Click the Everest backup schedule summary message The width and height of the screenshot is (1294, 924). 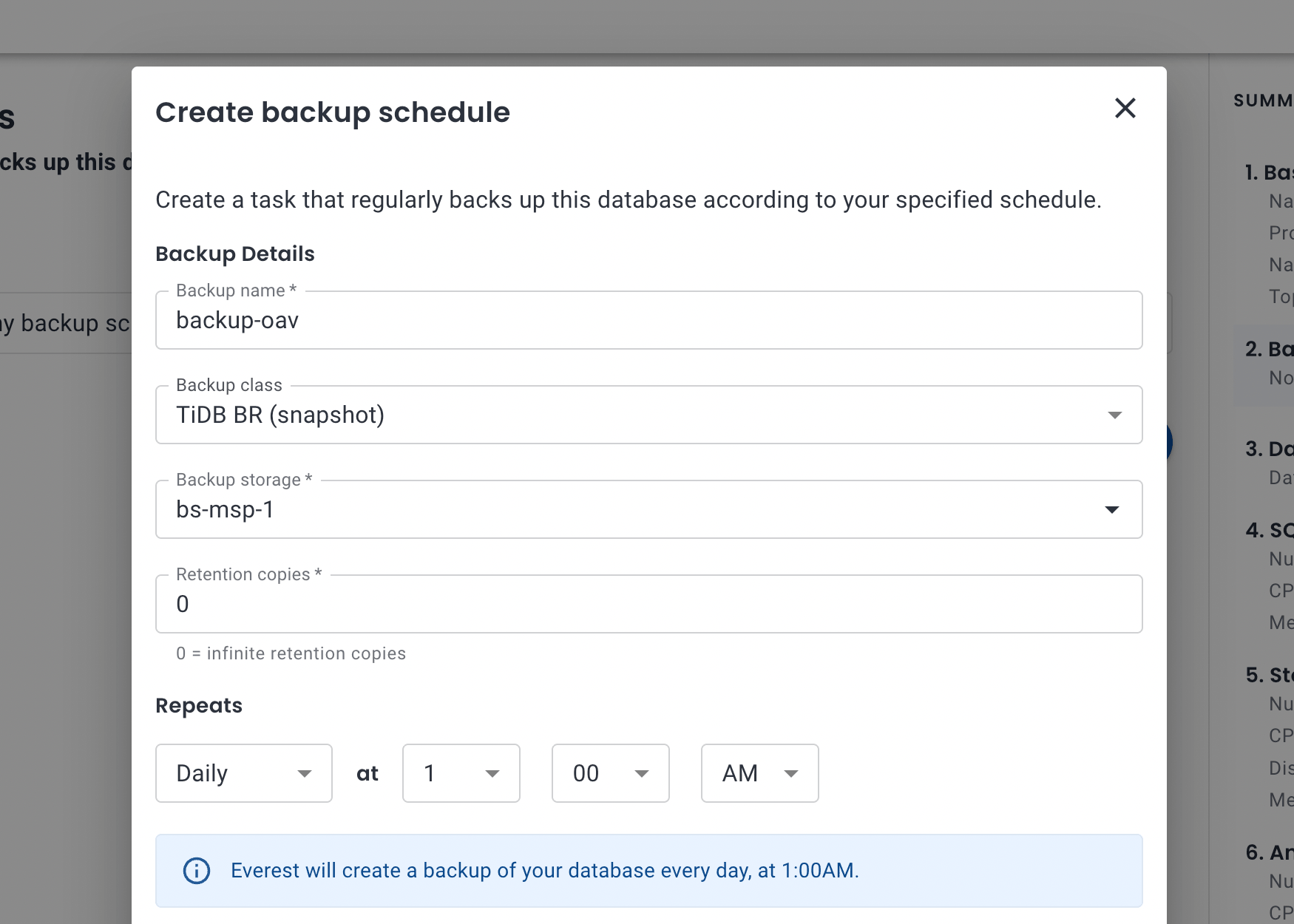(545, 871)
